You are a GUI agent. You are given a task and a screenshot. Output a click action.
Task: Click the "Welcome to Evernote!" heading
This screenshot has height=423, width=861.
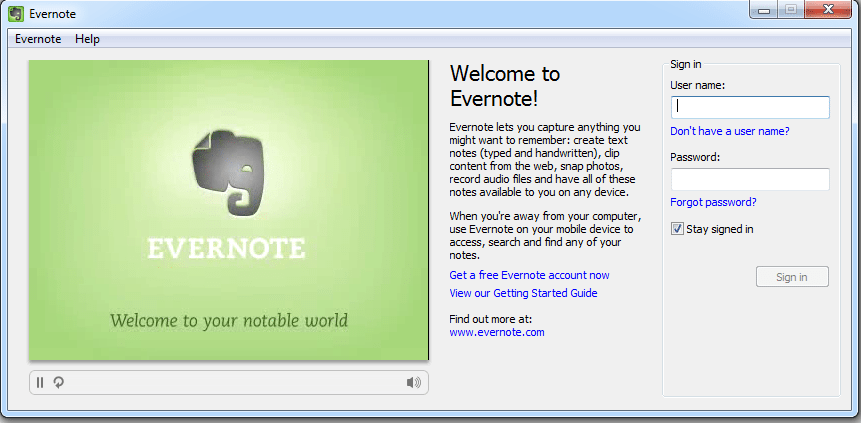[505, 86]
